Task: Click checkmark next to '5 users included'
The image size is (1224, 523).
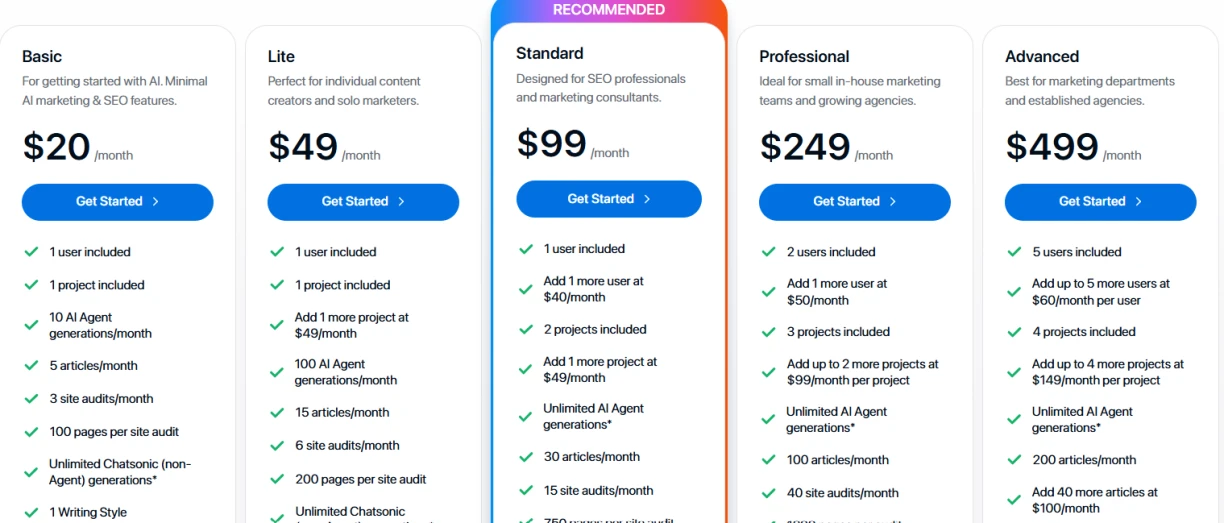Action: click(1014, 252)
